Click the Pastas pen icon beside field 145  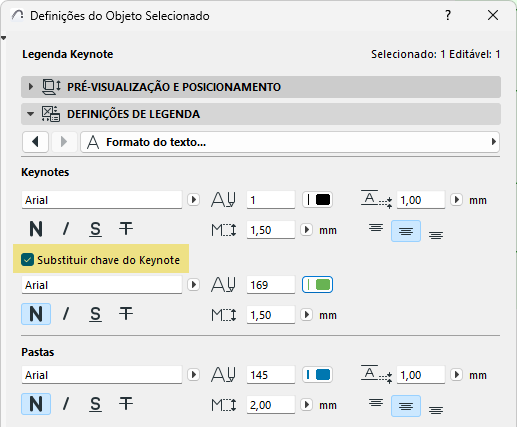[x=223, y=375]
